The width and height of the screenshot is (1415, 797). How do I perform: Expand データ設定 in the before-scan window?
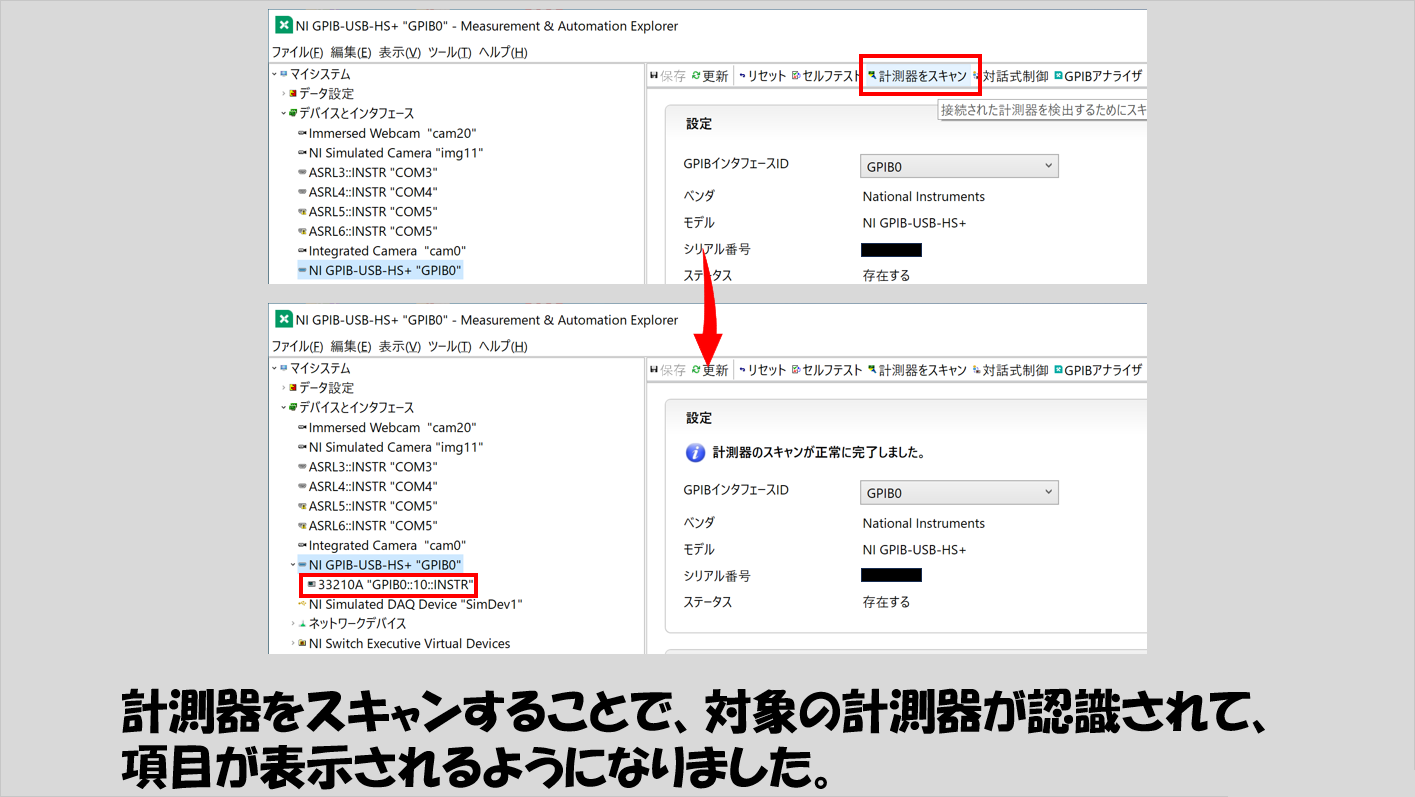(283, 94)
